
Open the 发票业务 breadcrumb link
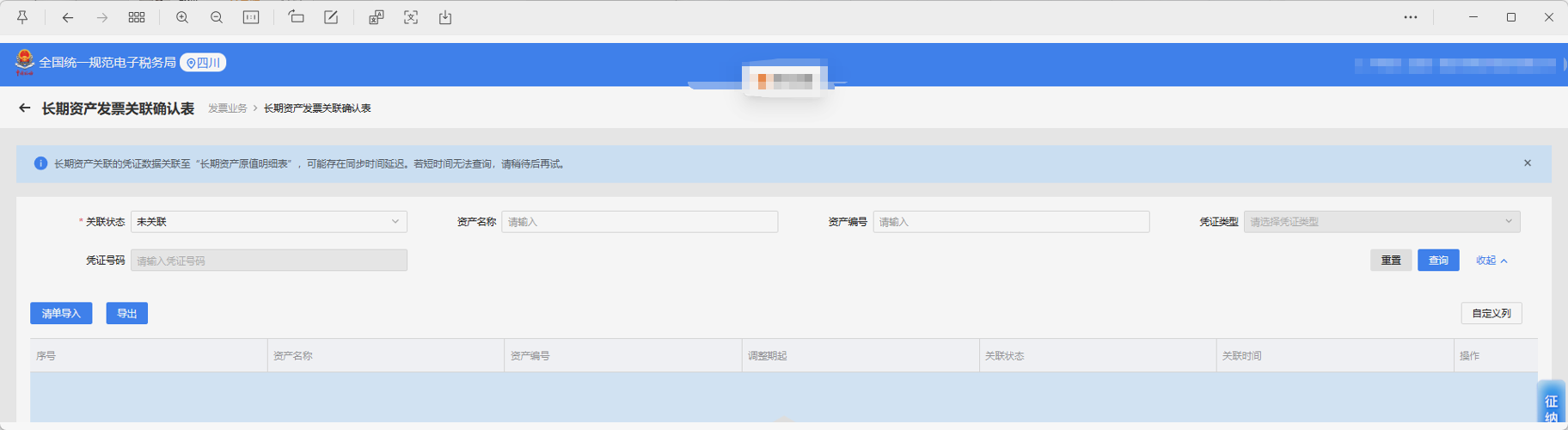227,108
